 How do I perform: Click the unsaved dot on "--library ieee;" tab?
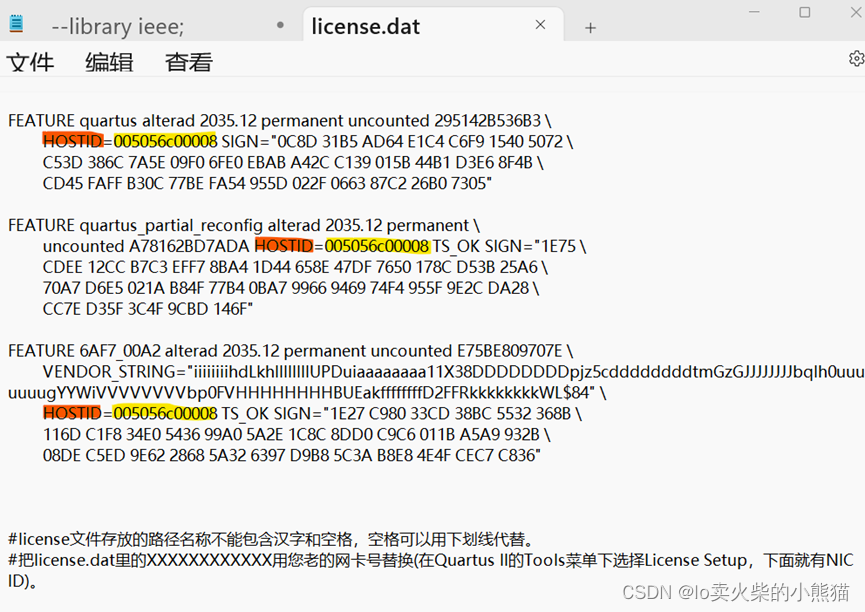pyautogui.click(x=280, y=26)
